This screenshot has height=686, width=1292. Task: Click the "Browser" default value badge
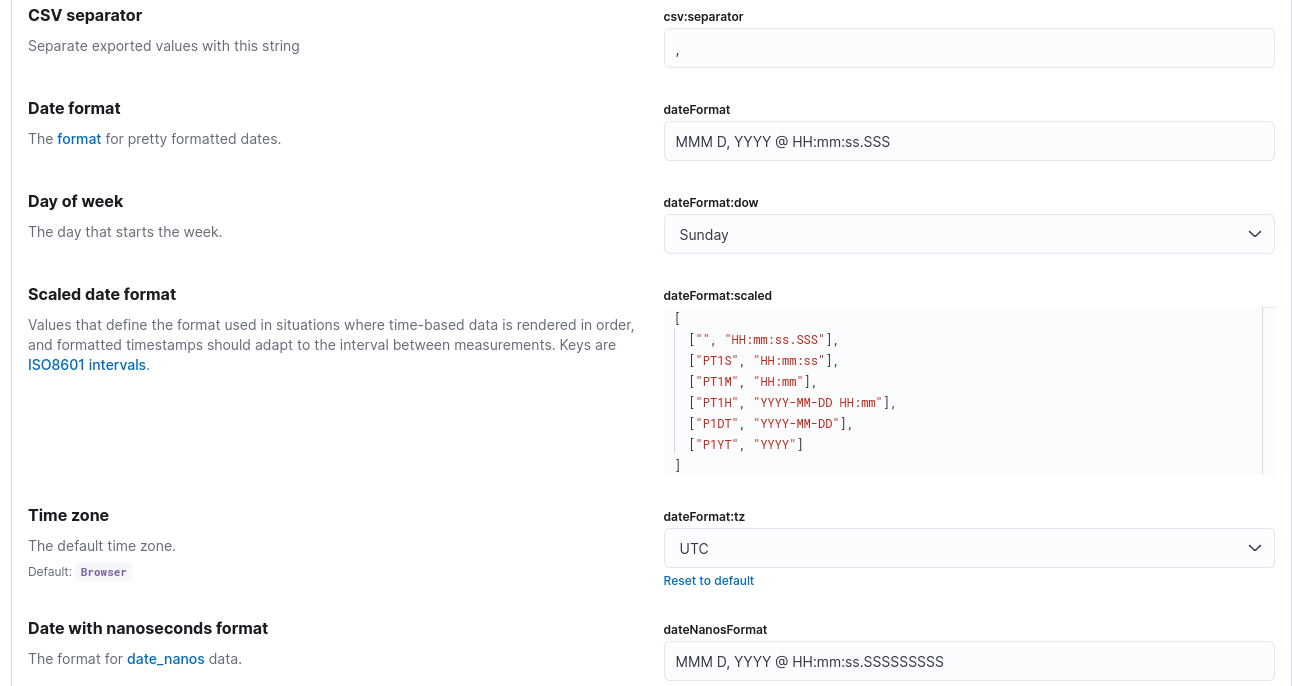click(x=103, y=571)
